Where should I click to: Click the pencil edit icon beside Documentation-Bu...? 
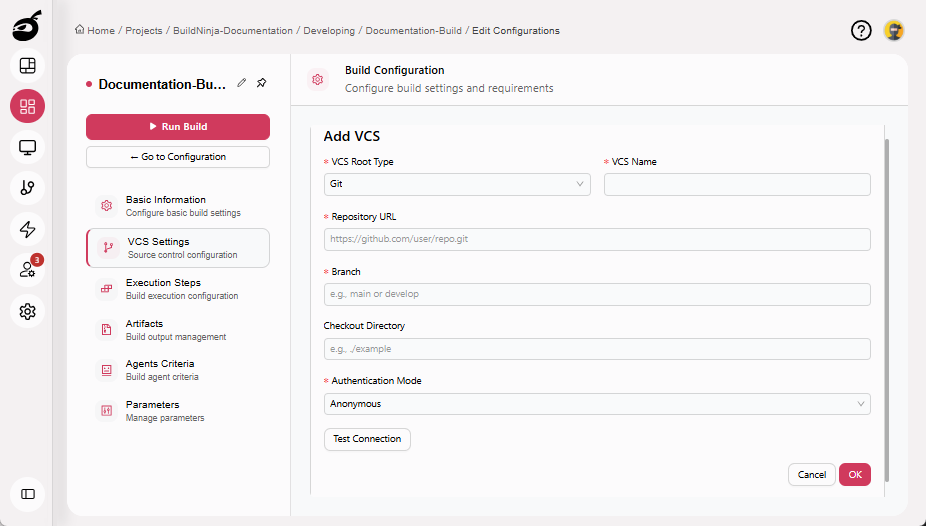coord(242,83)
